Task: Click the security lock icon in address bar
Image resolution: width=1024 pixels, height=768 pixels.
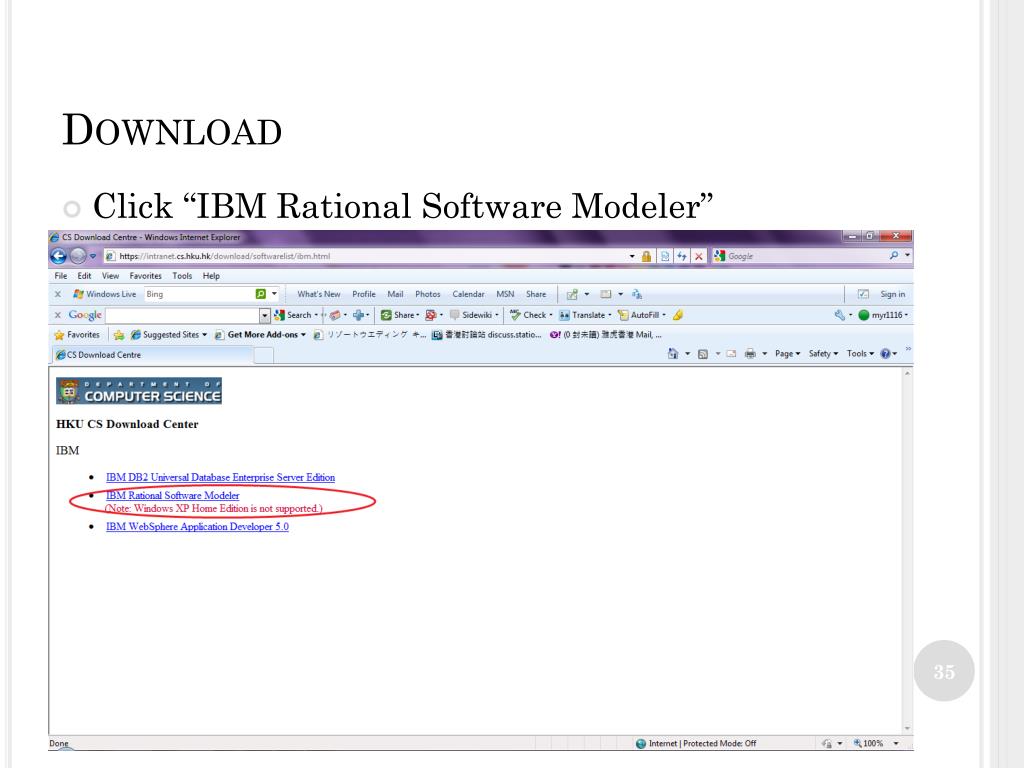Action: 647,256
